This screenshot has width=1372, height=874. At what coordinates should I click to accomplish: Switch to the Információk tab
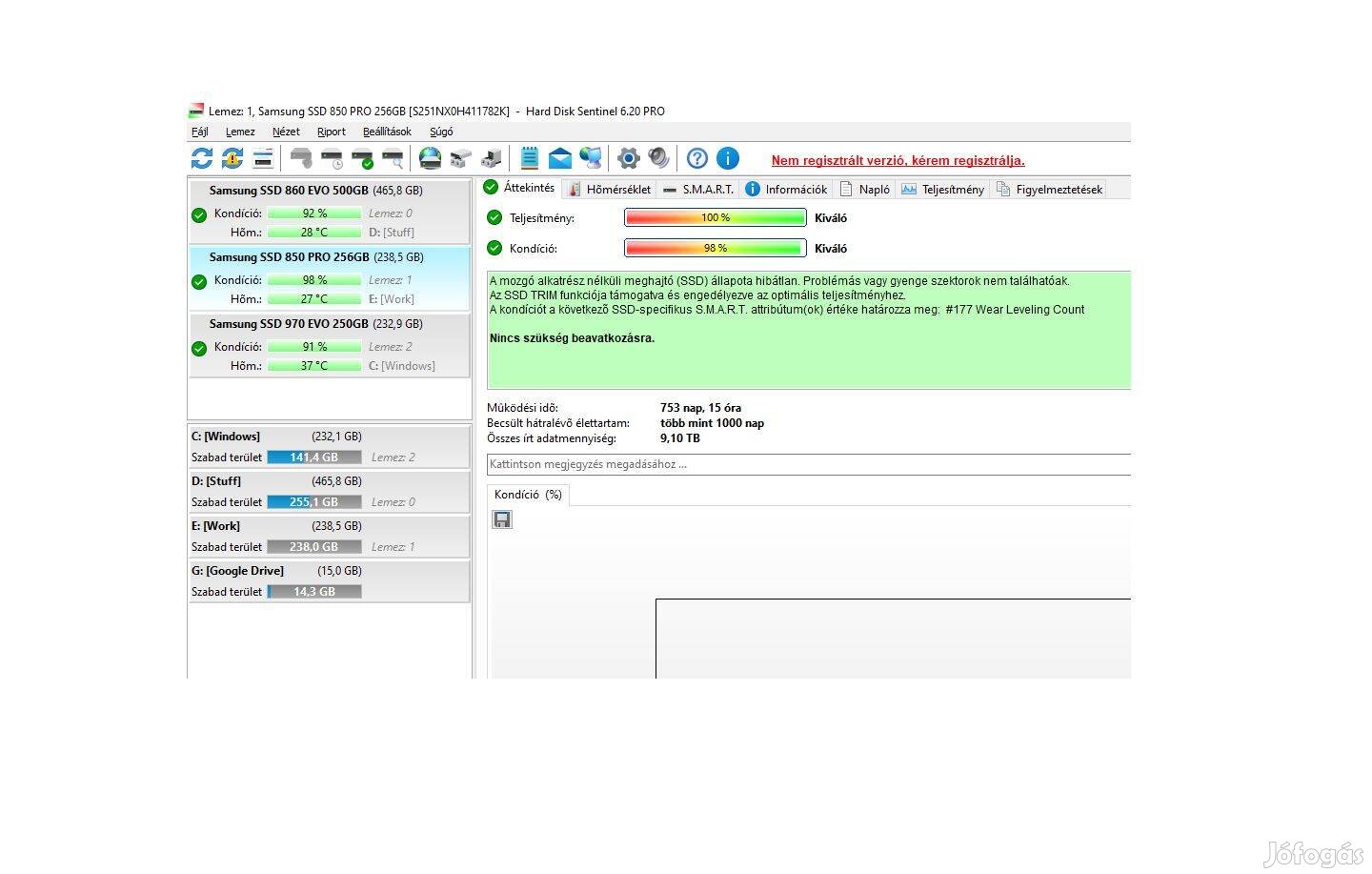[x=787, y=189]
